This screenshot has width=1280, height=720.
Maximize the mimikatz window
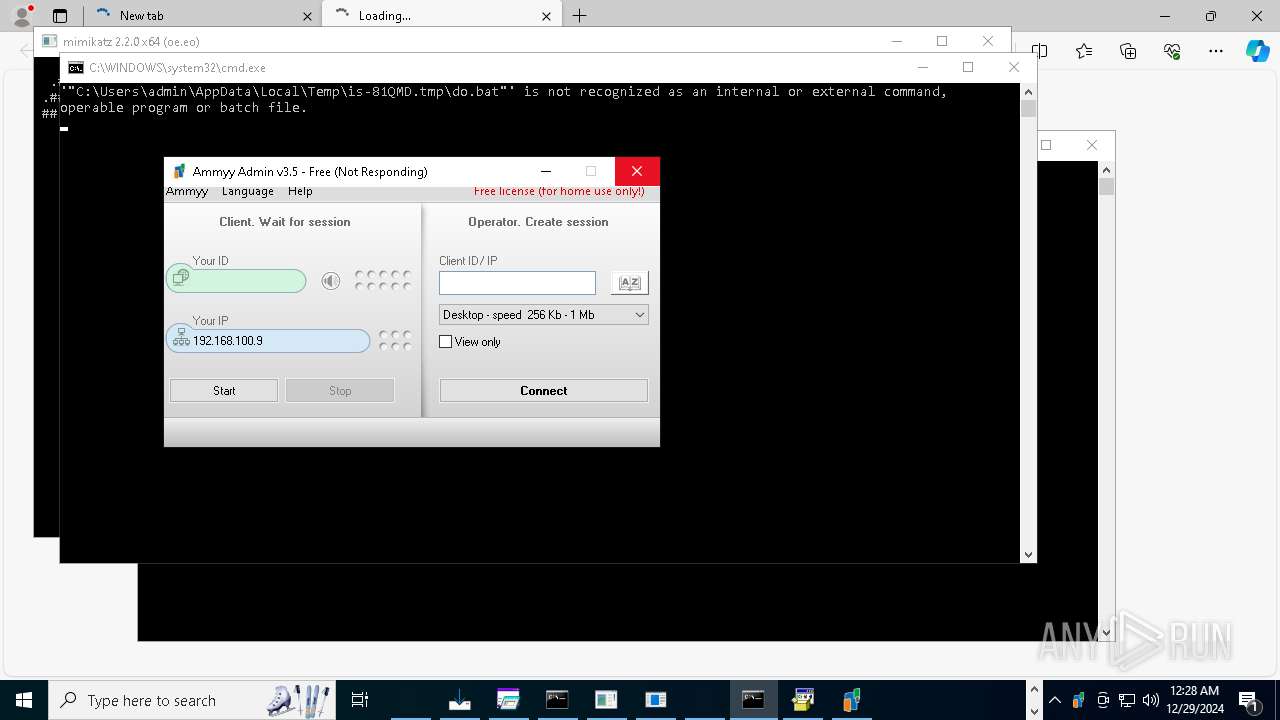(x=942, y=41)
